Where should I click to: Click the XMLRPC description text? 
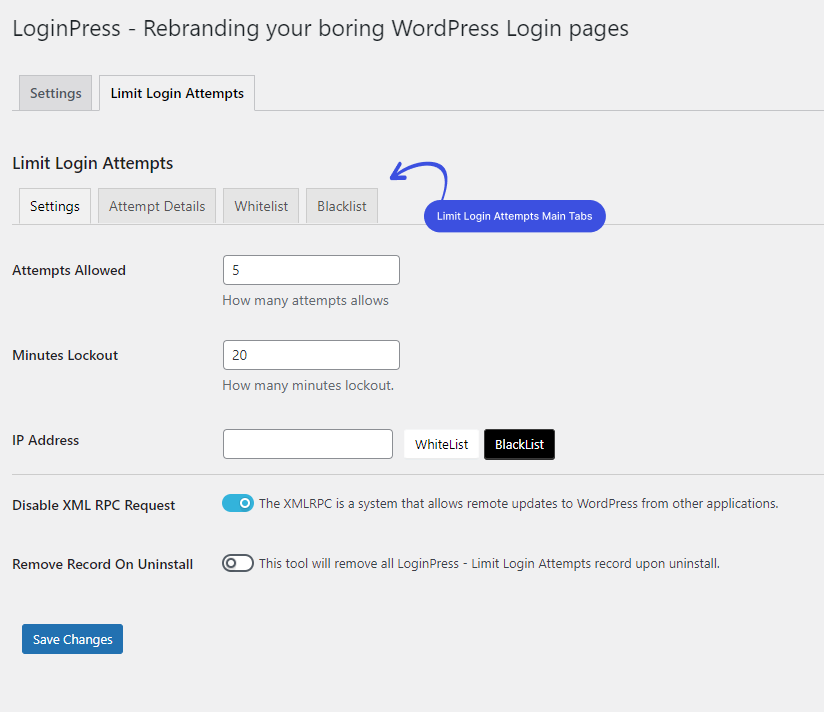(x=519, y=503)
